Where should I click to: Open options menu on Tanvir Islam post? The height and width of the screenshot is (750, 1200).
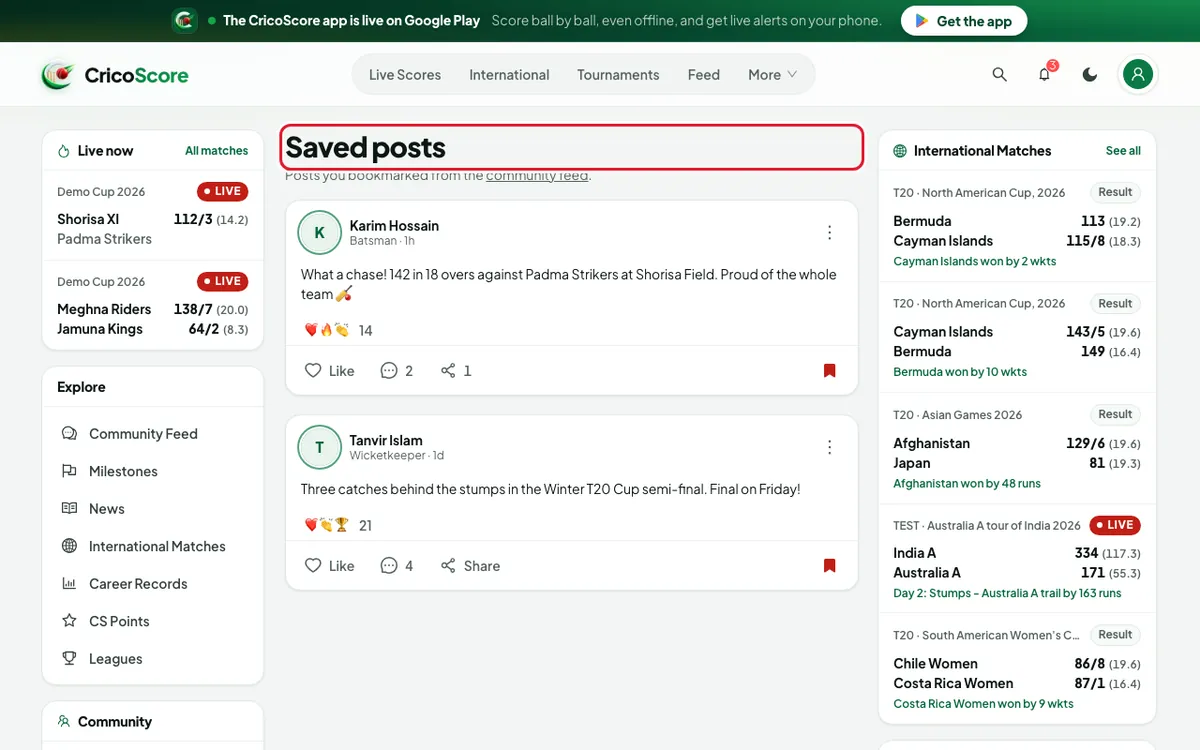829,447
